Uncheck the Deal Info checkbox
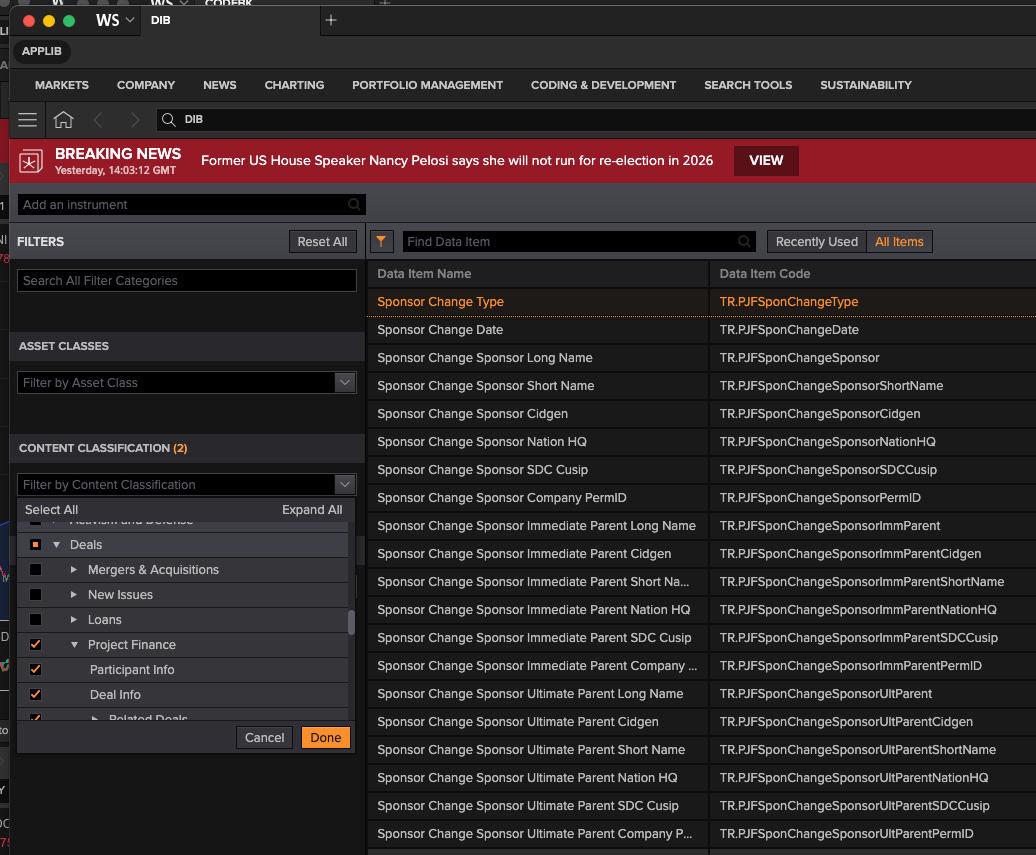1036x855 pixels. click(36, 695)
